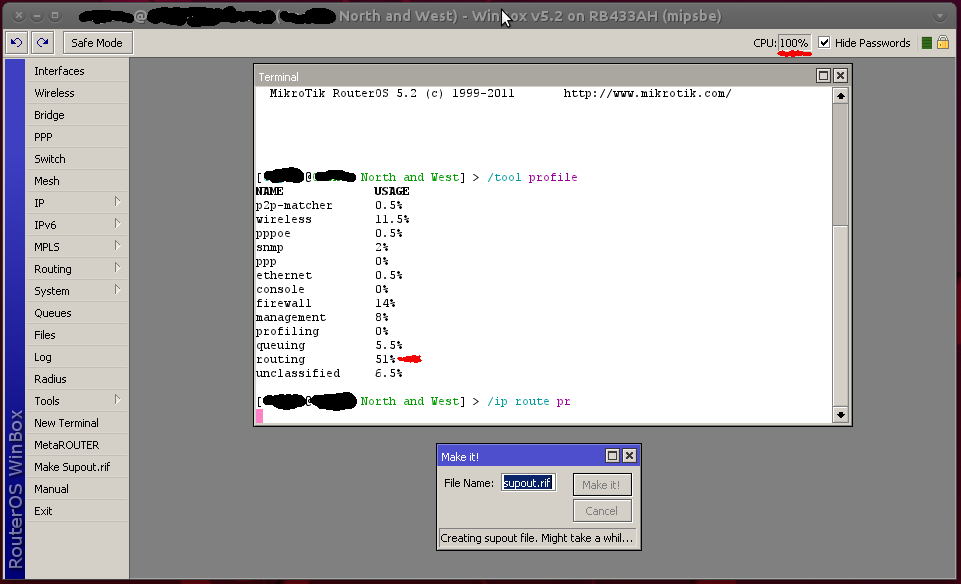Click the green traffic indicator icon

coord(927,43)
